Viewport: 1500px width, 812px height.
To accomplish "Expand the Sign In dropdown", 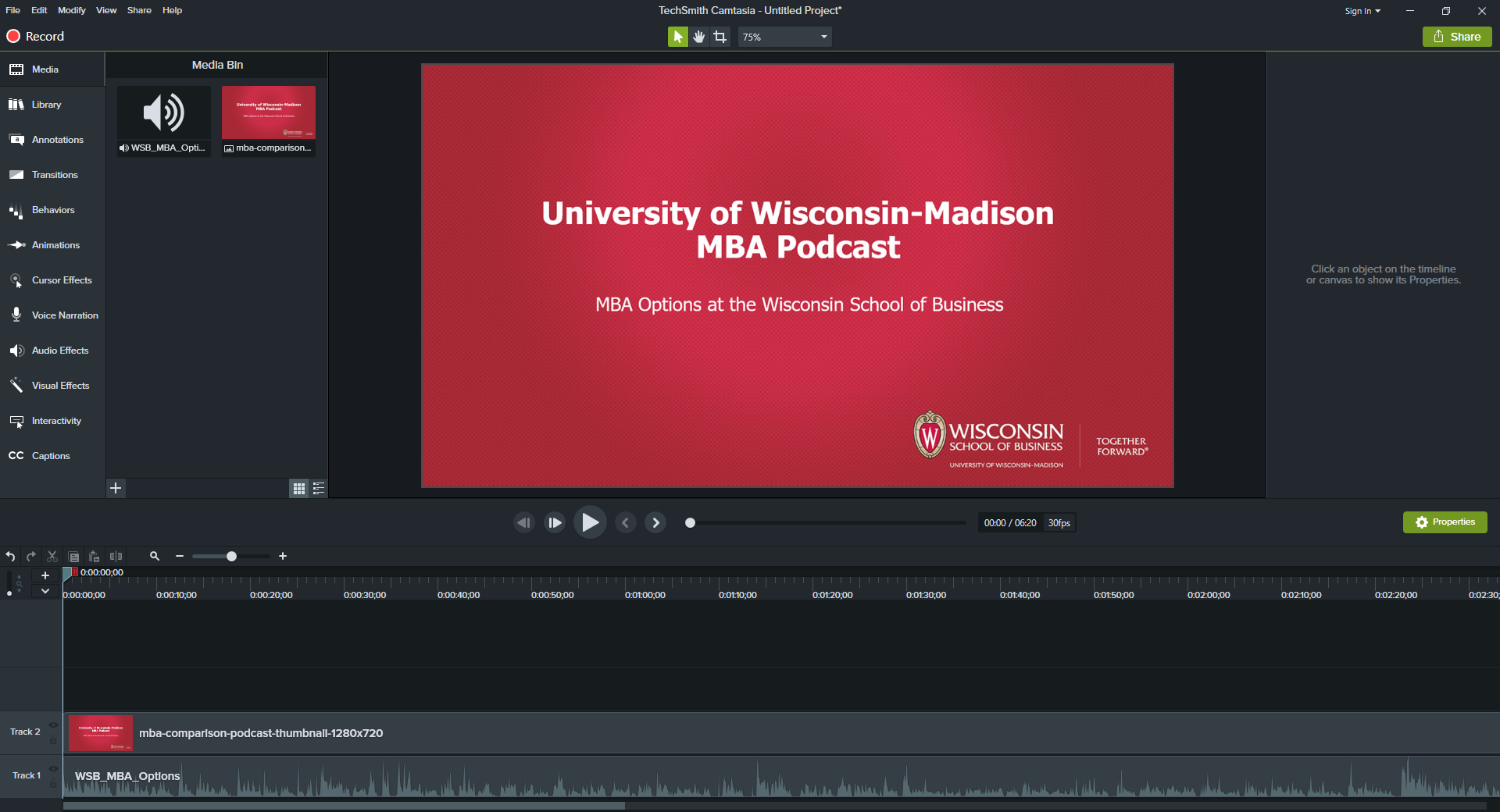I will (1362, 11).
